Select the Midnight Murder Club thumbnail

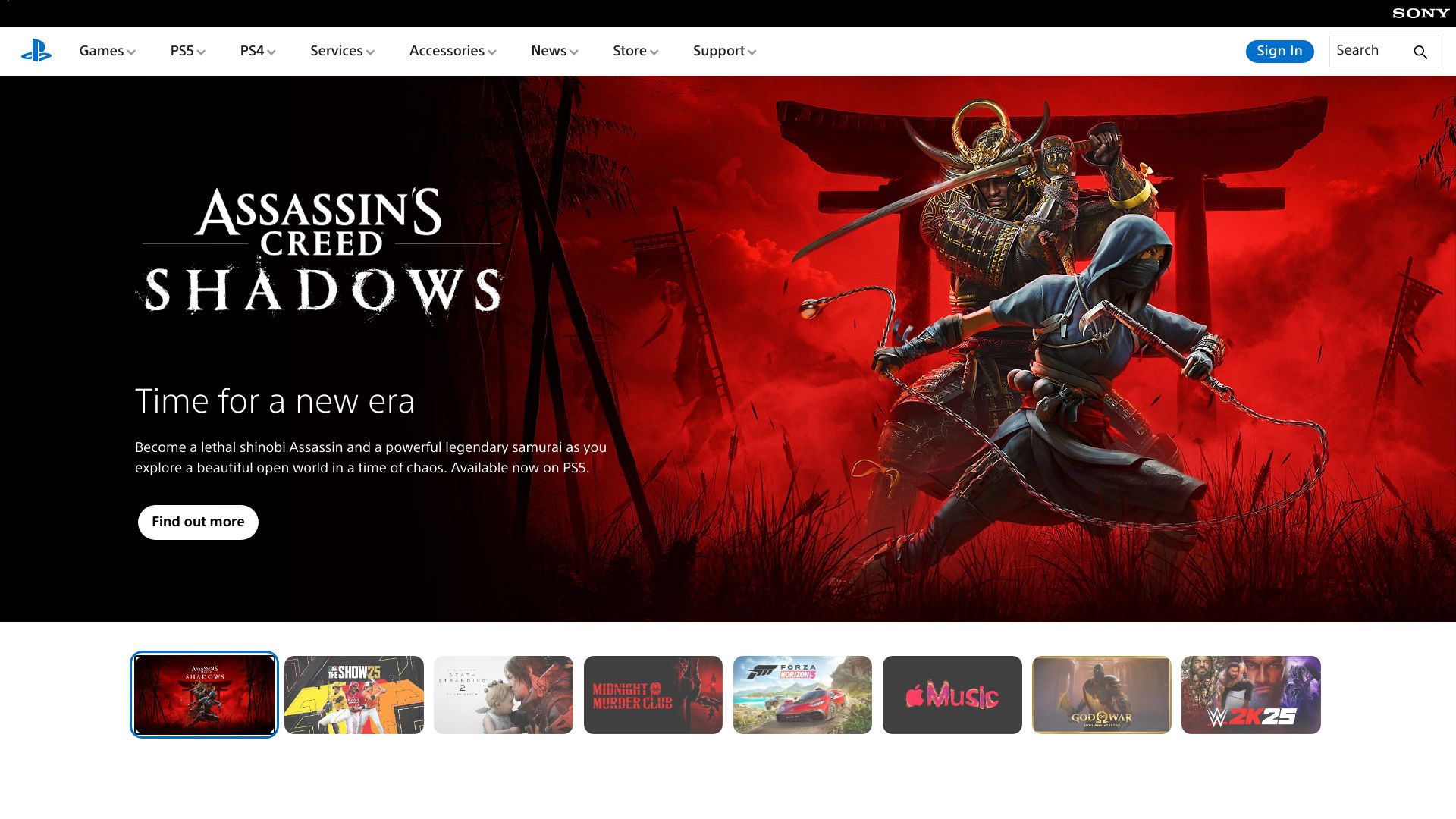pyautogui.click(x=652, y=695)
